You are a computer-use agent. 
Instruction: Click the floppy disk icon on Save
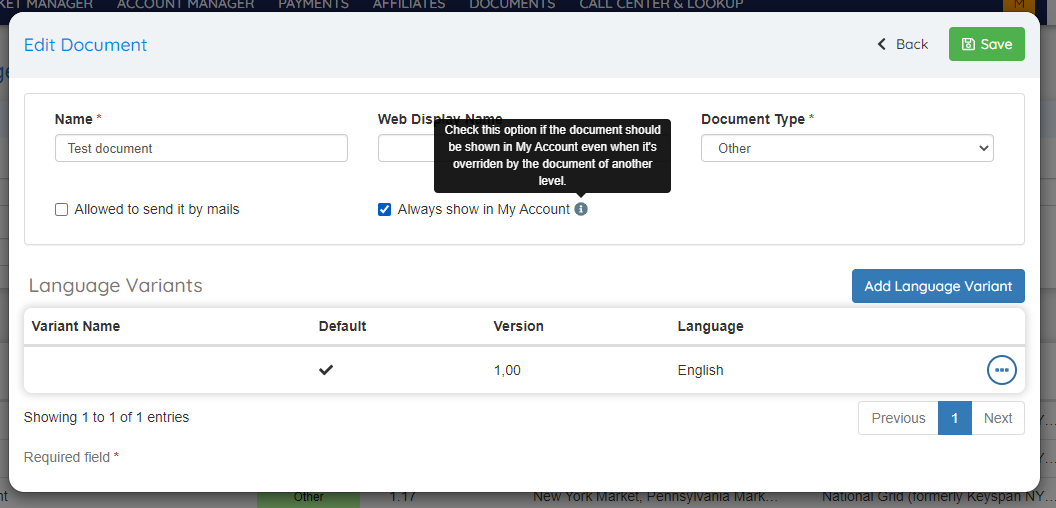click(x=968, y=44)
